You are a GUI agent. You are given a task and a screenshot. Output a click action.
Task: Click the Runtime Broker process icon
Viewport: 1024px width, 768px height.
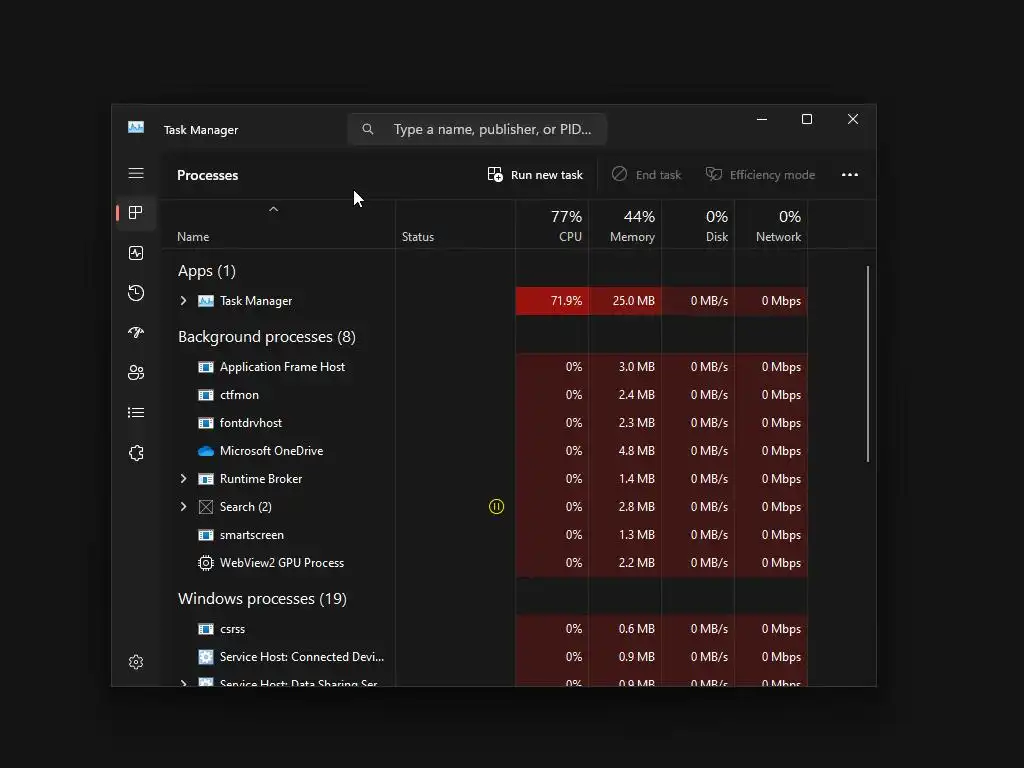pyautogui.click(x=206, y=479)
